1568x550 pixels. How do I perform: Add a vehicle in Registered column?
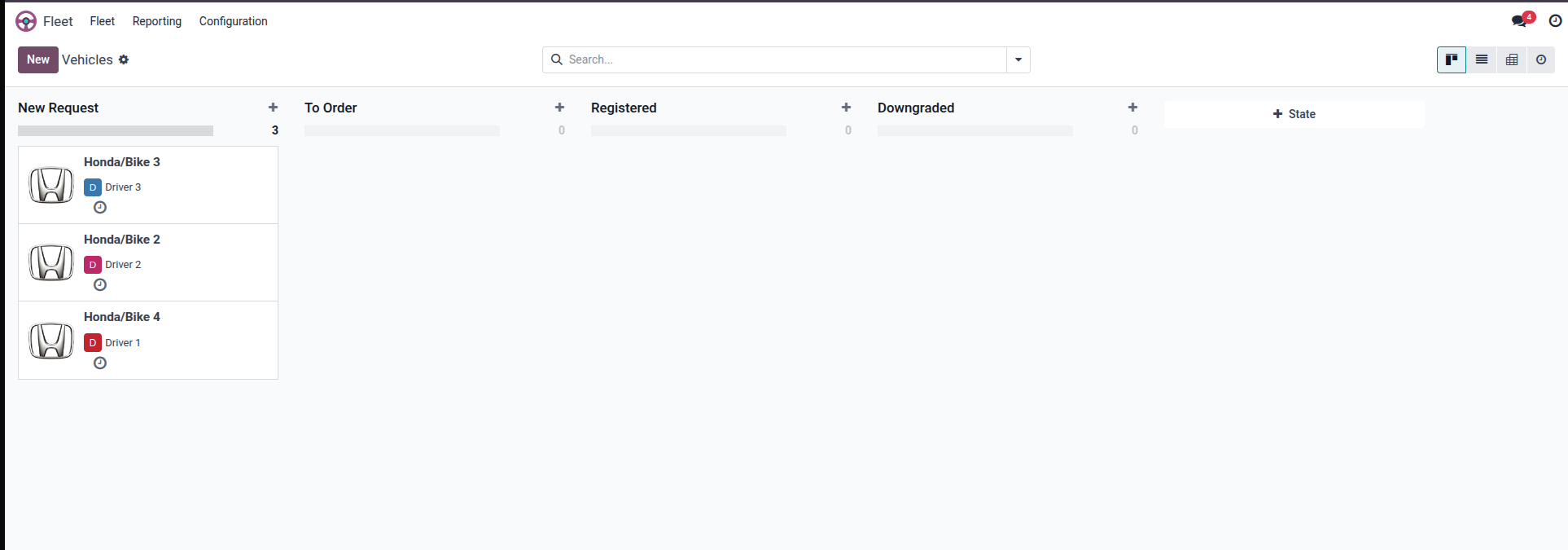coord(846,108)
